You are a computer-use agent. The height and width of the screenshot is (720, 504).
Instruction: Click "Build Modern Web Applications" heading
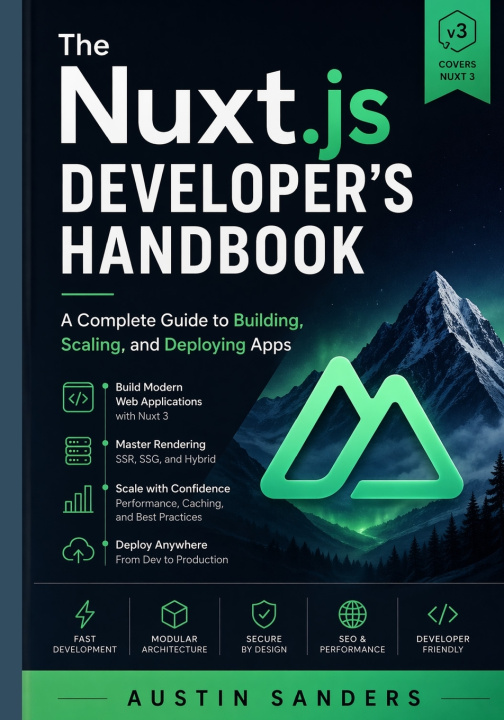coord(159,394)
